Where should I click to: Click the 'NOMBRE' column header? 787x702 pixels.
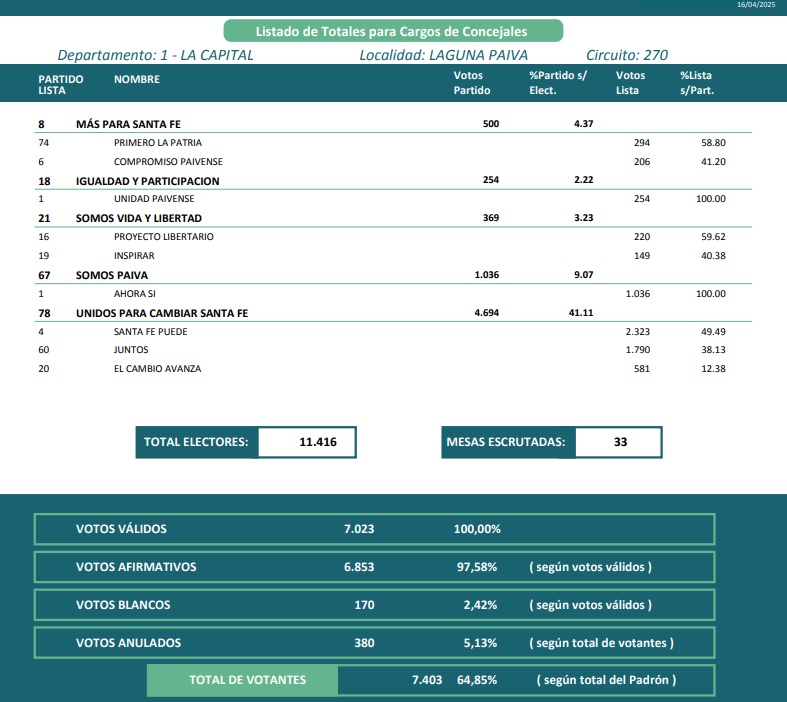137,79
